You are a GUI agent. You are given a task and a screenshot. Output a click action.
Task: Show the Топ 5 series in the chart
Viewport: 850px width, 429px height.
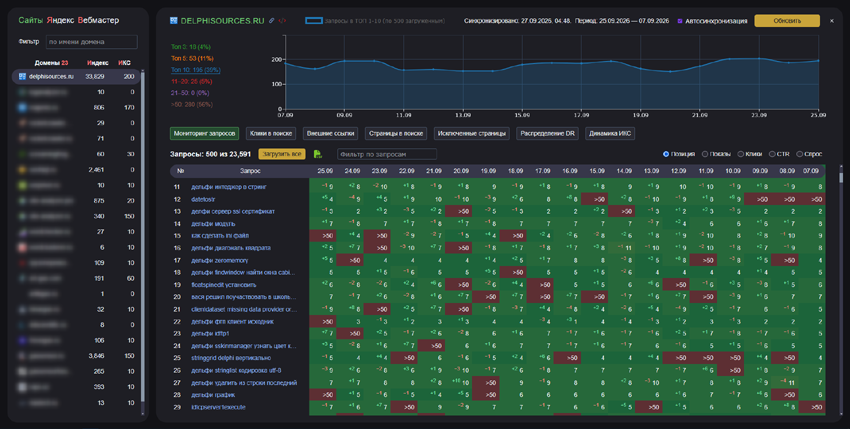tap(192, 59)
